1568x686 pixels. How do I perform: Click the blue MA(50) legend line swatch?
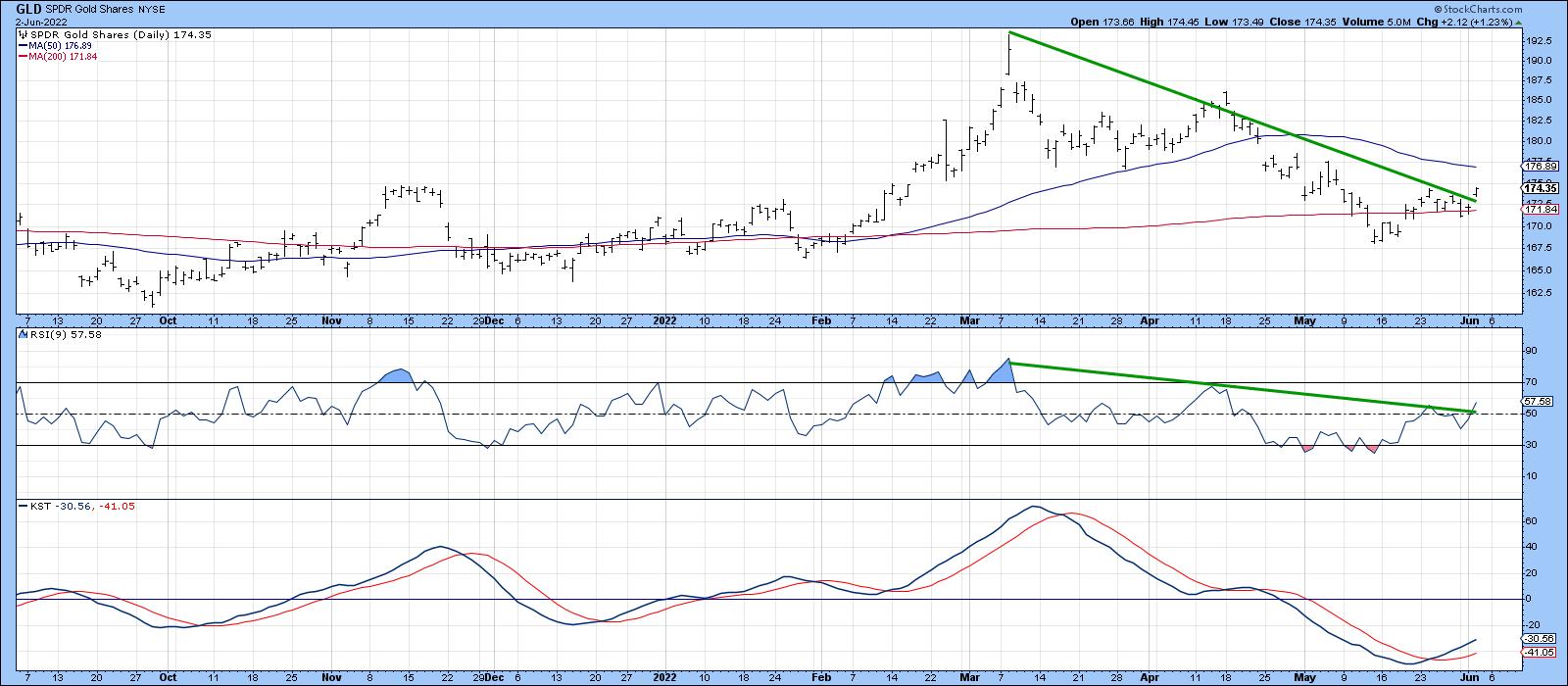[x=22, y=46]
